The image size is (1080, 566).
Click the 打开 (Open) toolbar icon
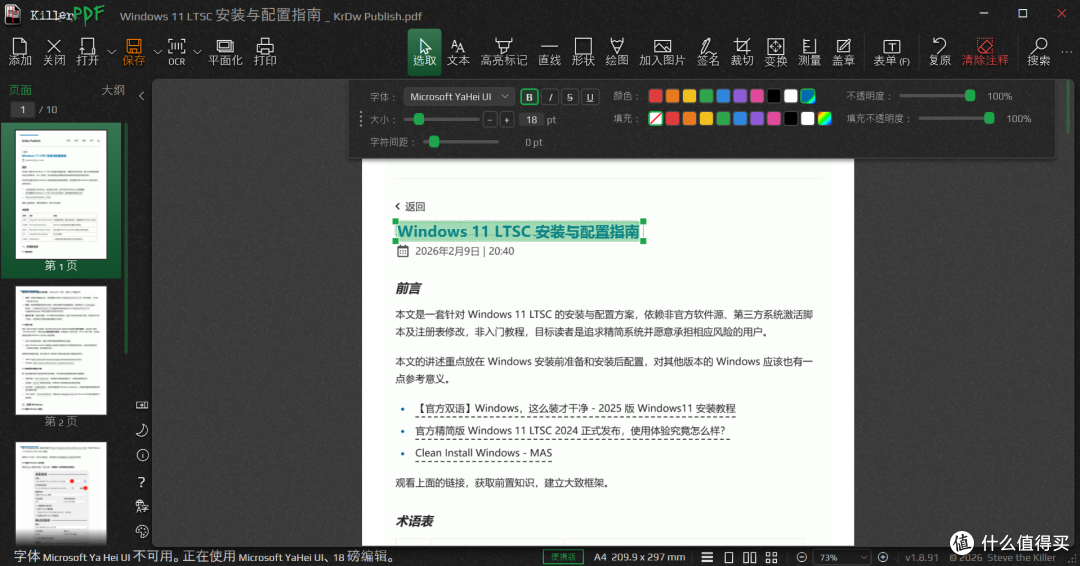tap(87, 52)
